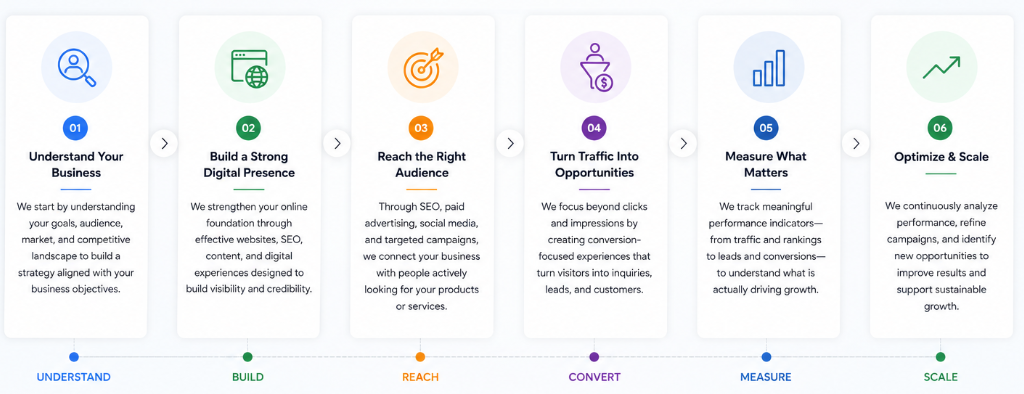Click the blue bar chart icon

point(769,68)
